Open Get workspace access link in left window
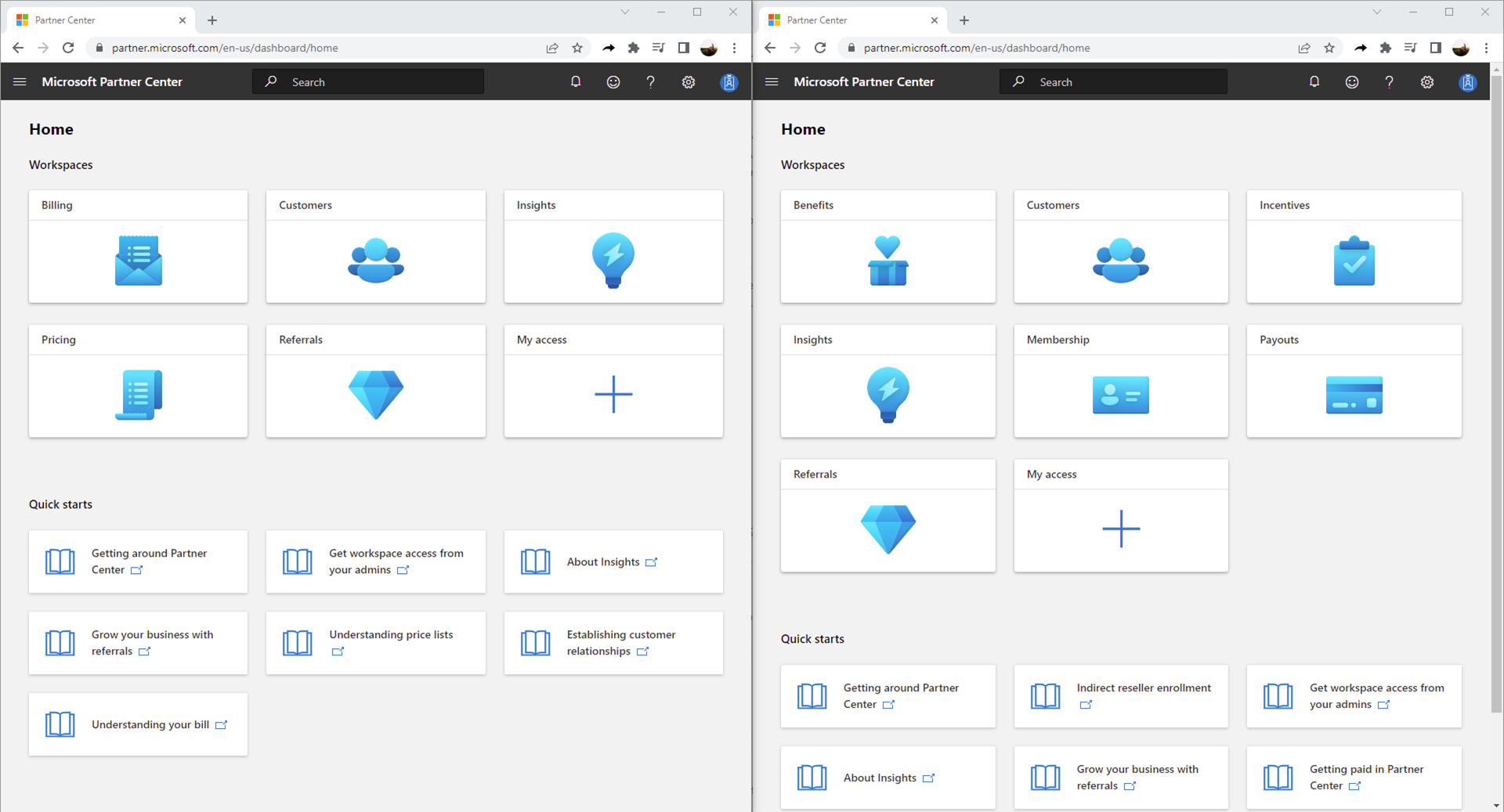The width and height of the screenshot is (1504, 812). 376,561
